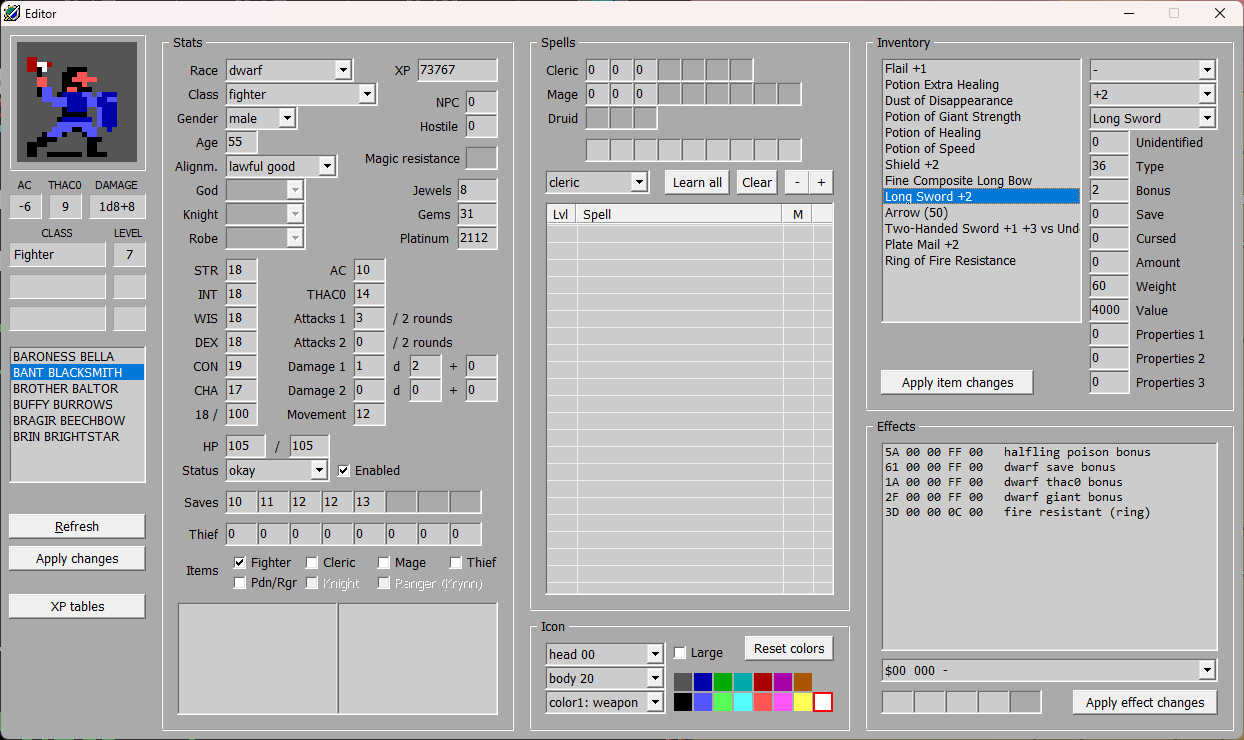Uncheck the Enabled checkbox
This screenshot has width=1244, height=740.
coord(344,471)
